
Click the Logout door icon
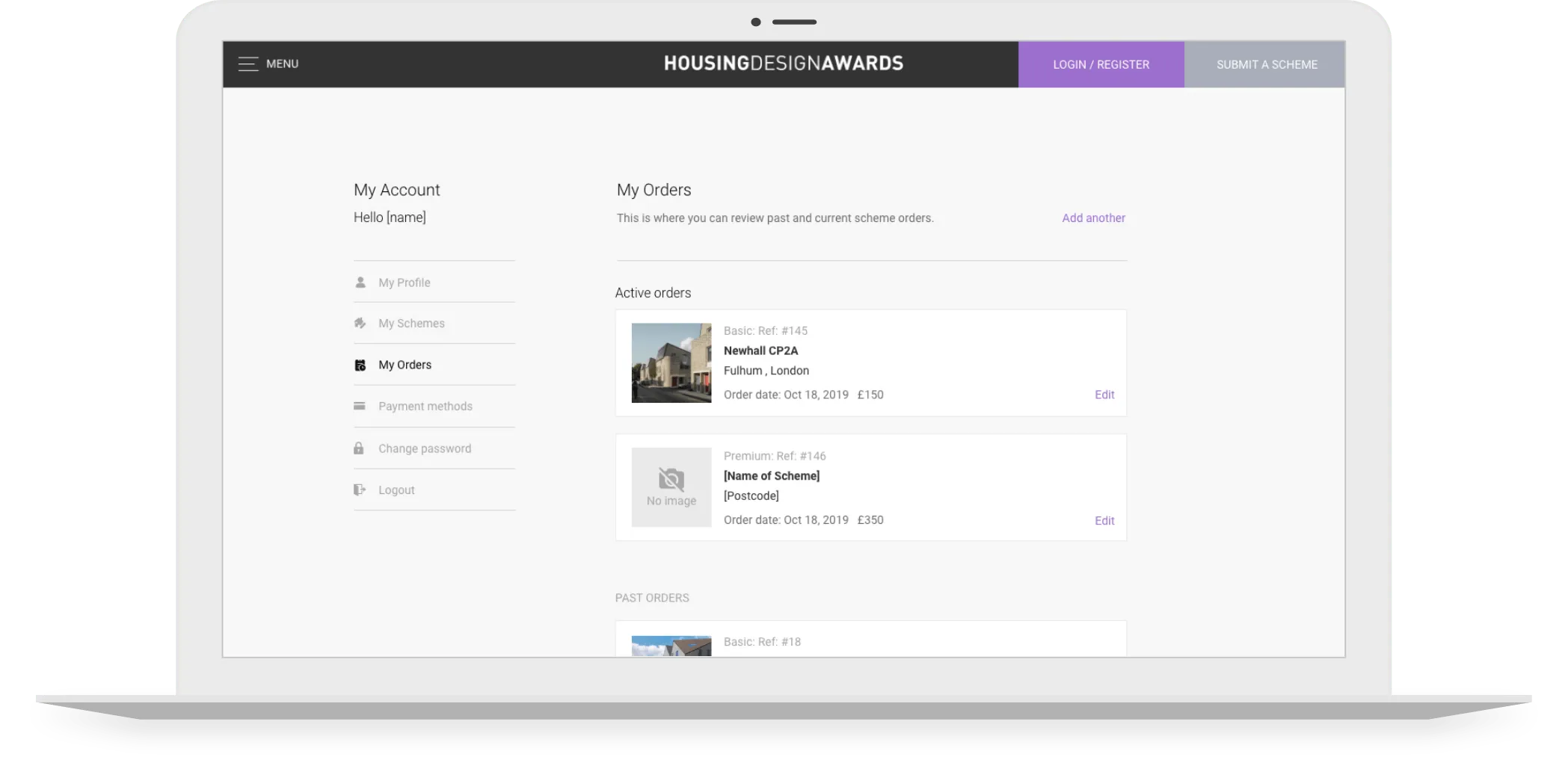(x=360, y=489)
